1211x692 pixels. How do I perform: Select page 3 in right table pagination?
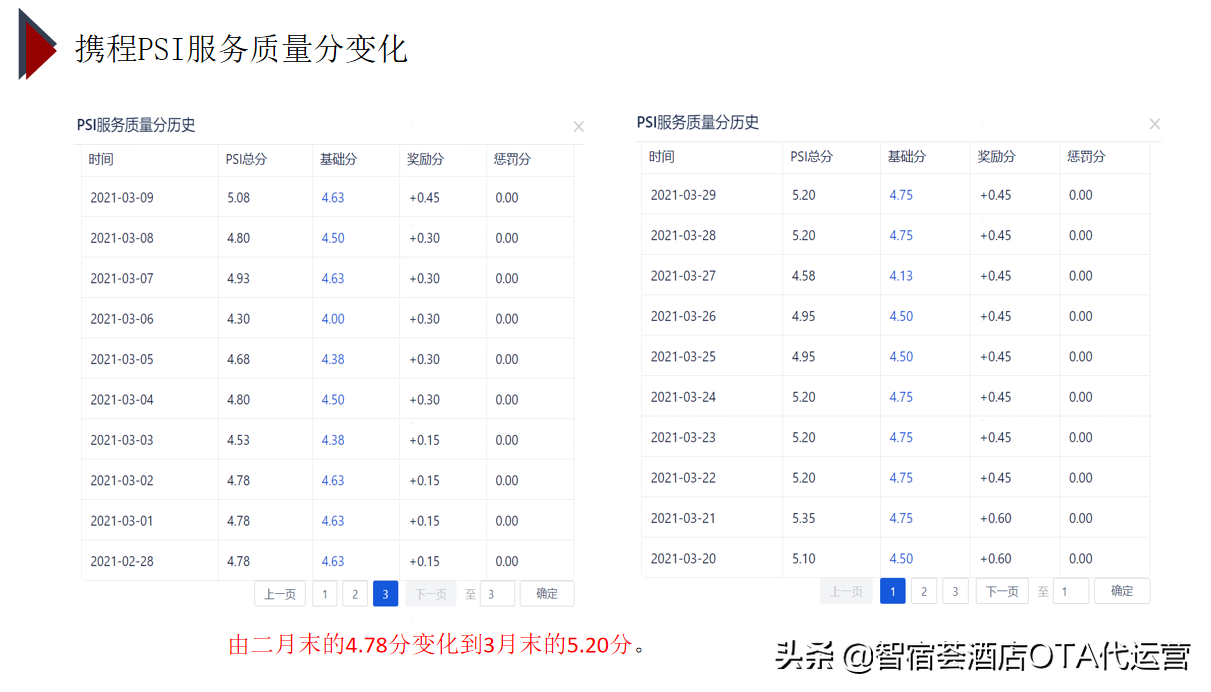pyautogui.click(x=955, y=591)
